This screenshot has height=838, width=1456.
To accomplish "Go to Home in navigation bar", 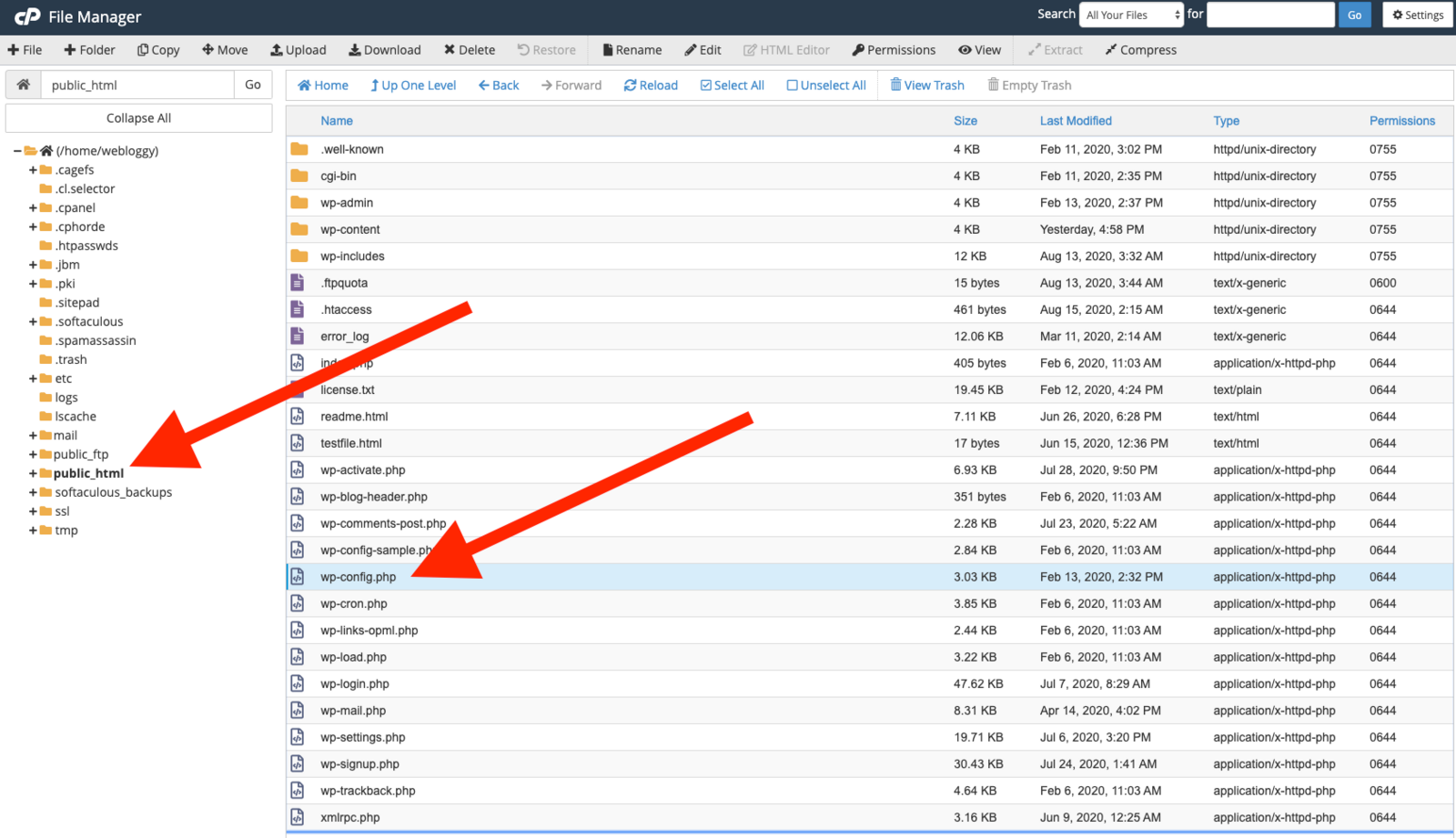I will (x=323, y=86).
